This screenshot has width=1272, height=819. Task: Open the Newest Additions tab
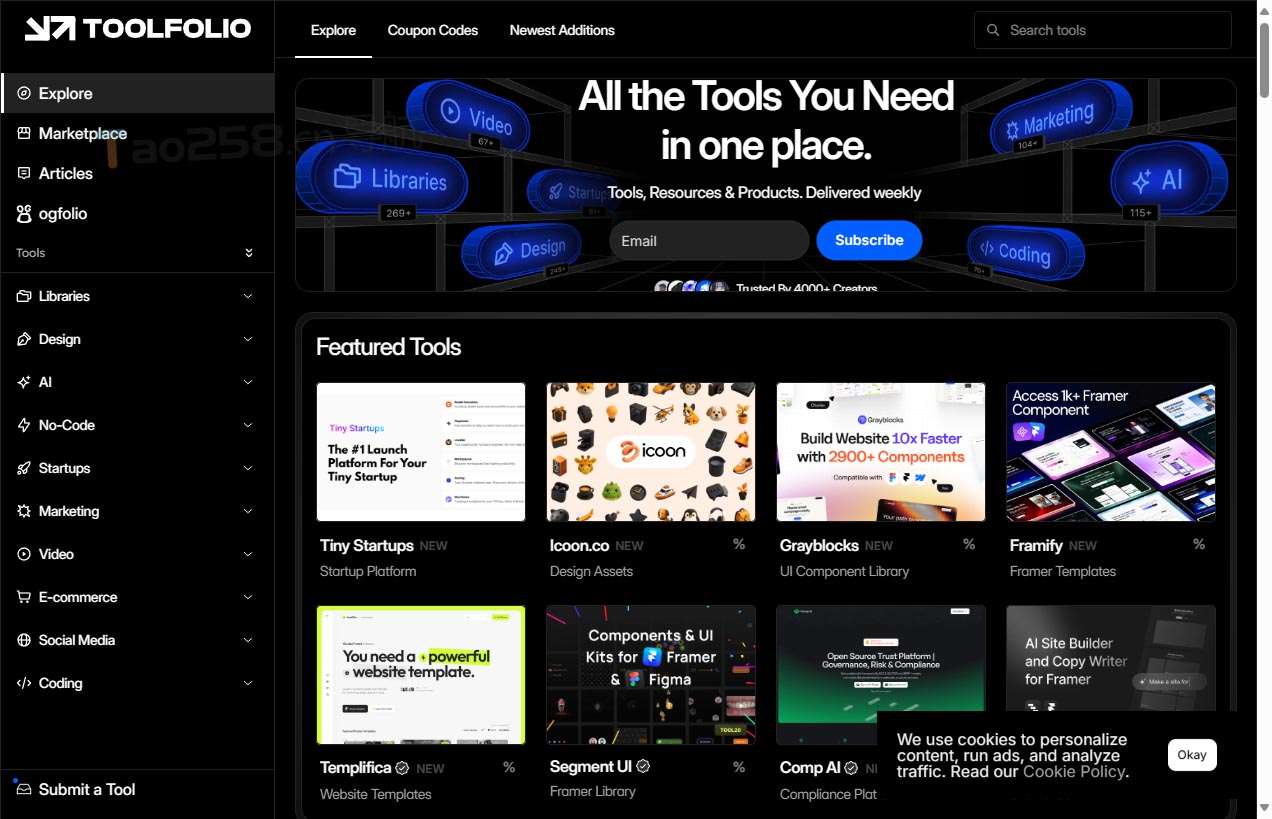tap(562, 30)
